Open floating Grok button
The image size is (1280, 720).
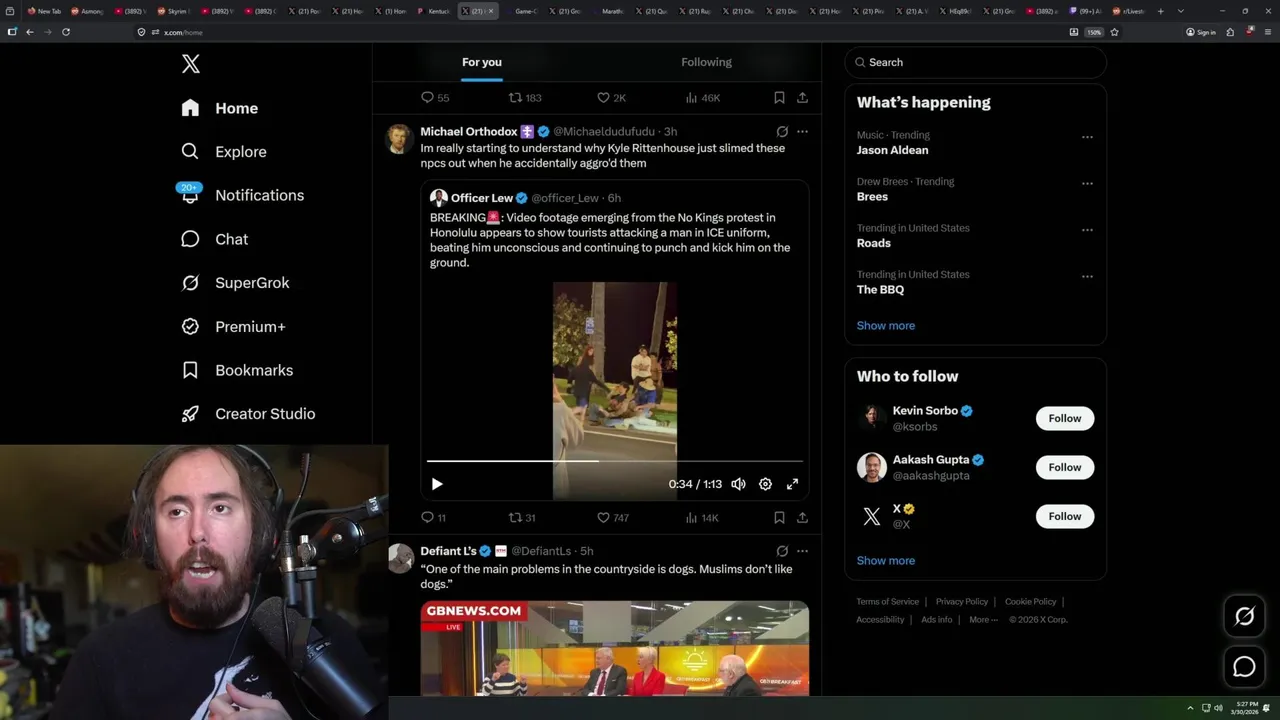coord(1244,617)
